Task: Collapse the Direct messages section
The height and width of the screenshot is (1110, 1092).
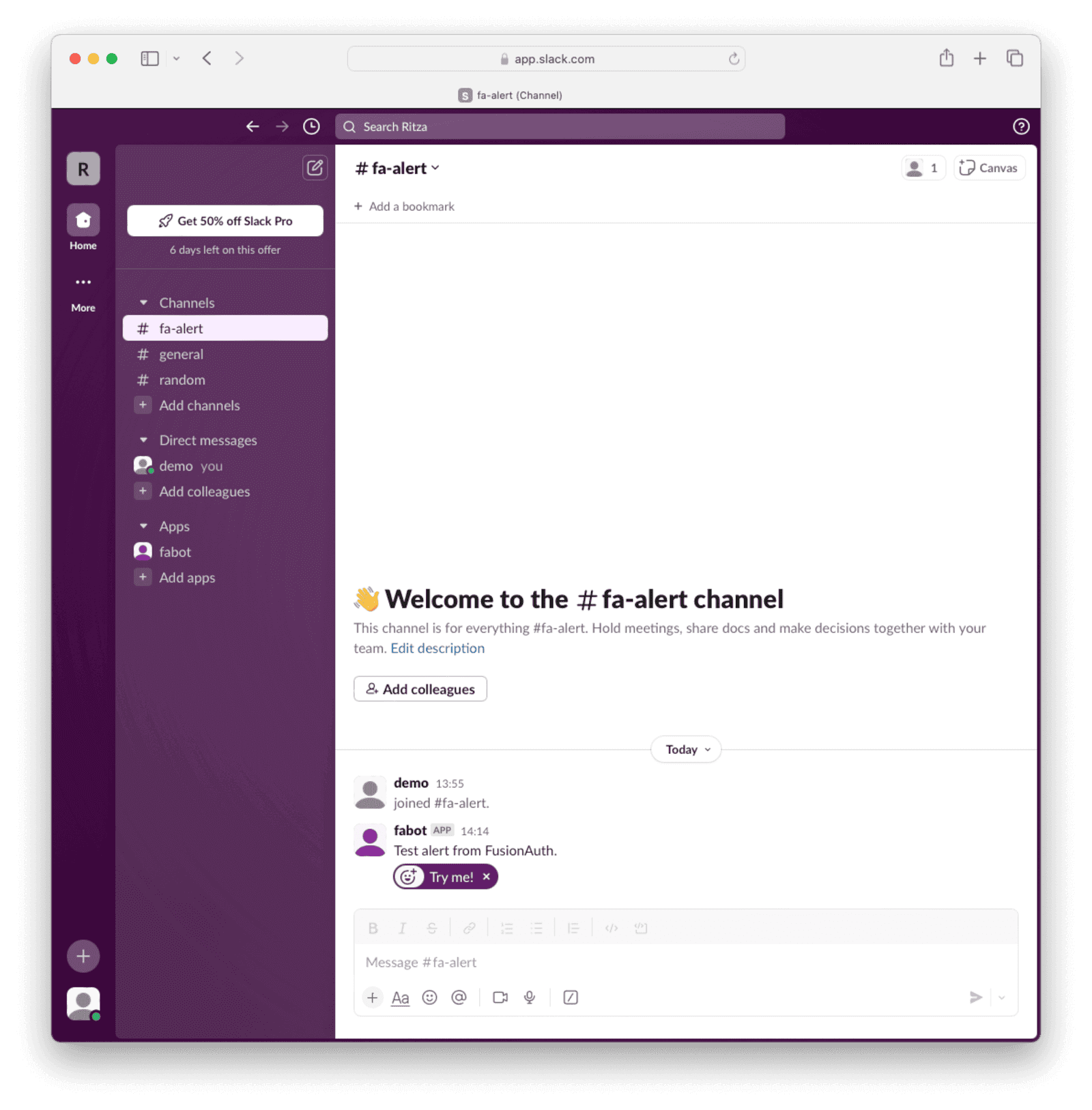Action: 143,440
